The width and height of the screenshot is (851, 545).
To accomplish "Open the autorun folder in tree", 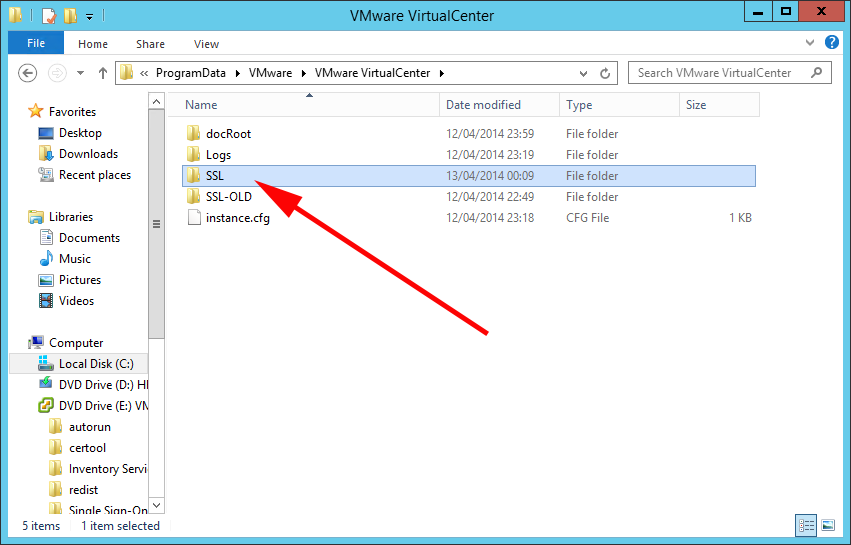I will (90, 427).
